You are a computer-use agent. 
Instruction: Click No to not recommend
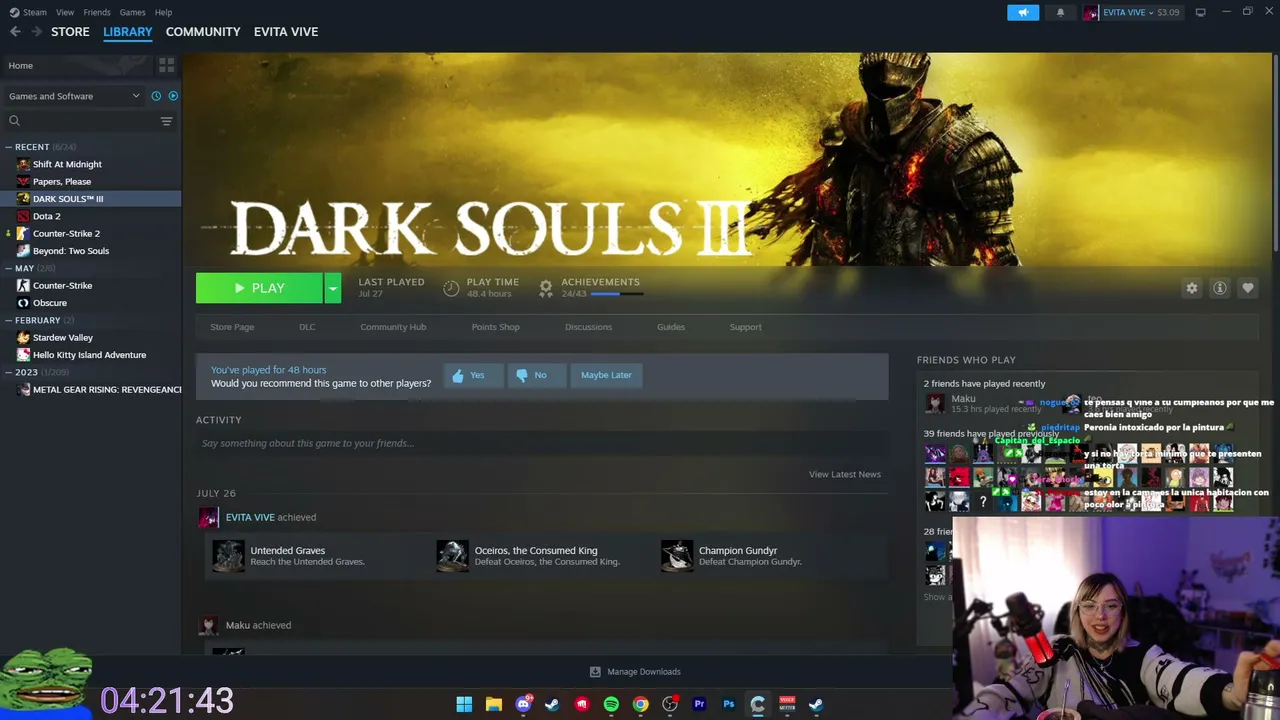point(535,375)
